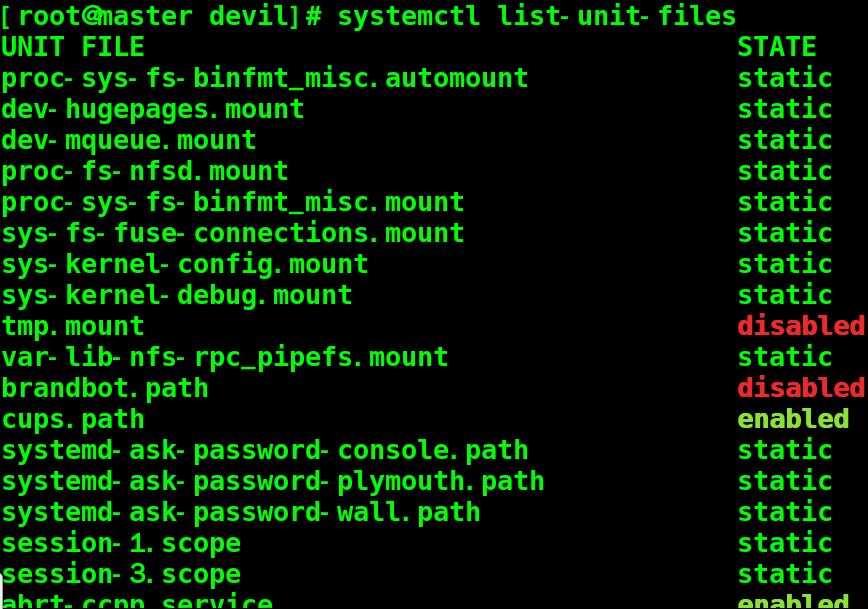Click the disabled state for brandbot.path
Screen dimensions: 868x609
pyautogui.click(x=801, y=388)
